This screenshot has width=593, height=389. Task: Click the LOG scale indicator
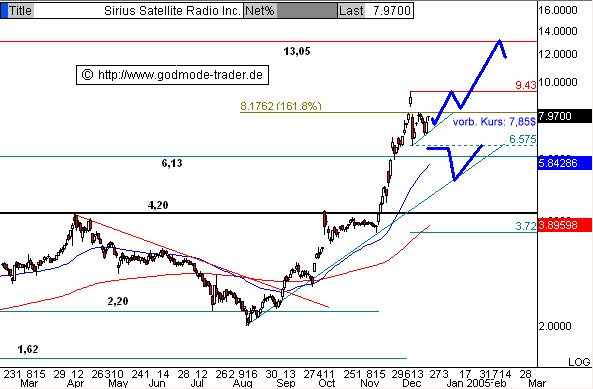pyautogui.click(x=579, y=362)
